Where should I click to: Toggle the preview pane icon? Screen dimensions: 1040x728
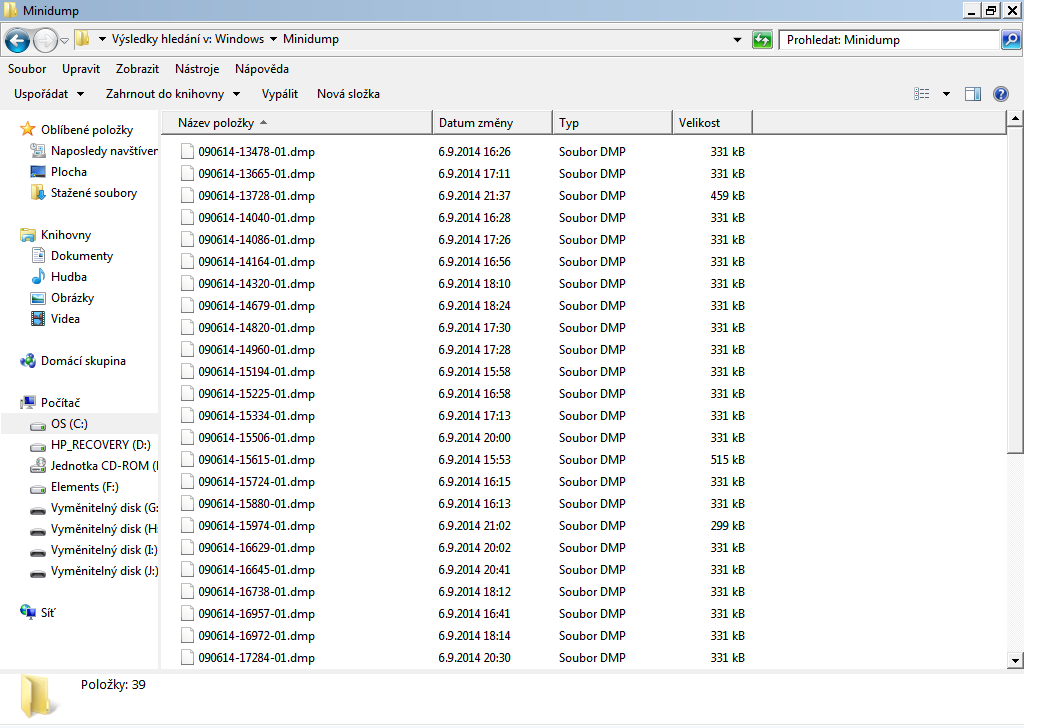click(x=973, y=94)
